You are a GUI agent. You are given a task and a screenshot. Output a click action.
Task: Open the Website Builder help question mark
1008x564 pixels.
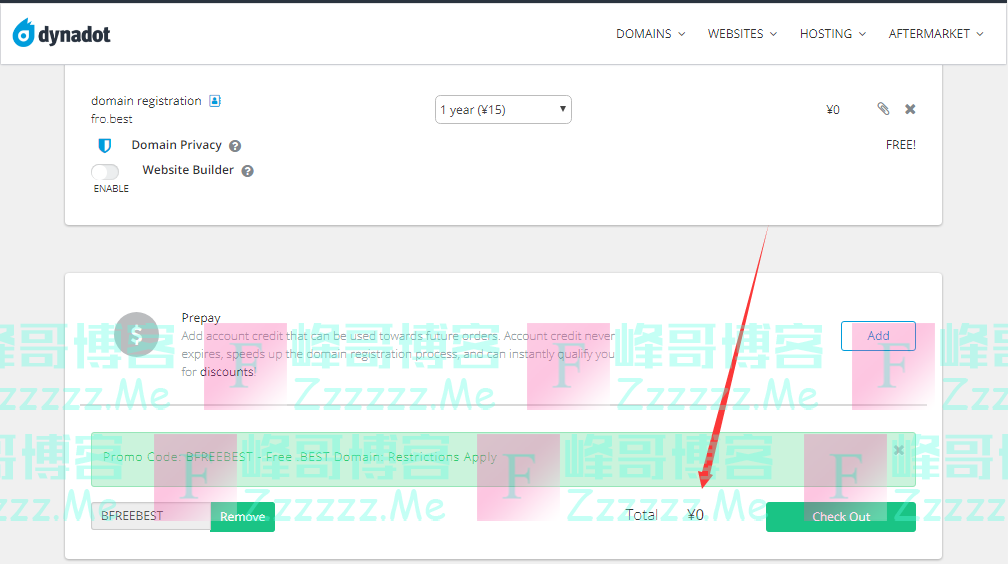coord(248,171)
